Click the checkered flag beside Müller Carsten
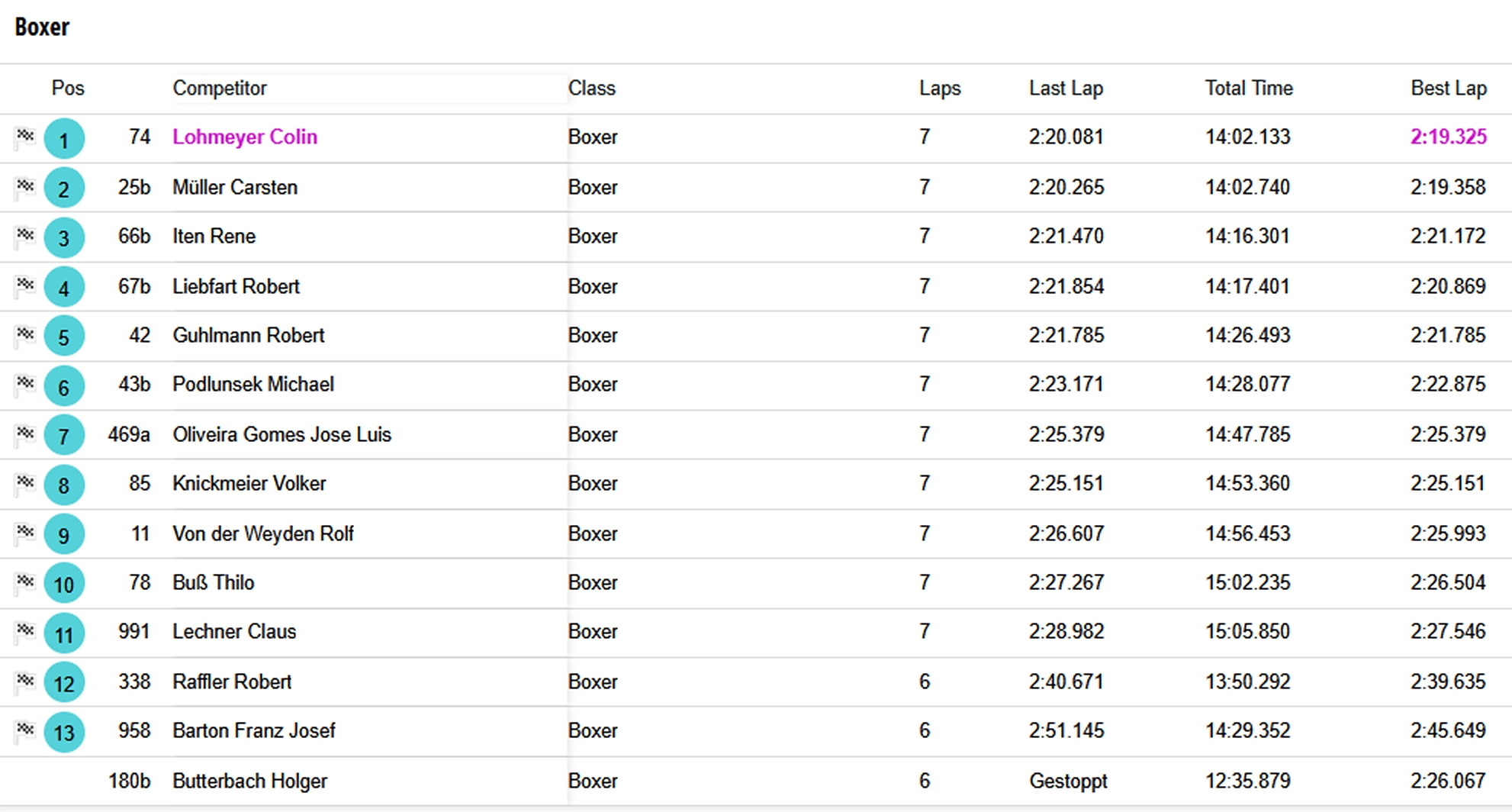 click(x=25, y=187)
